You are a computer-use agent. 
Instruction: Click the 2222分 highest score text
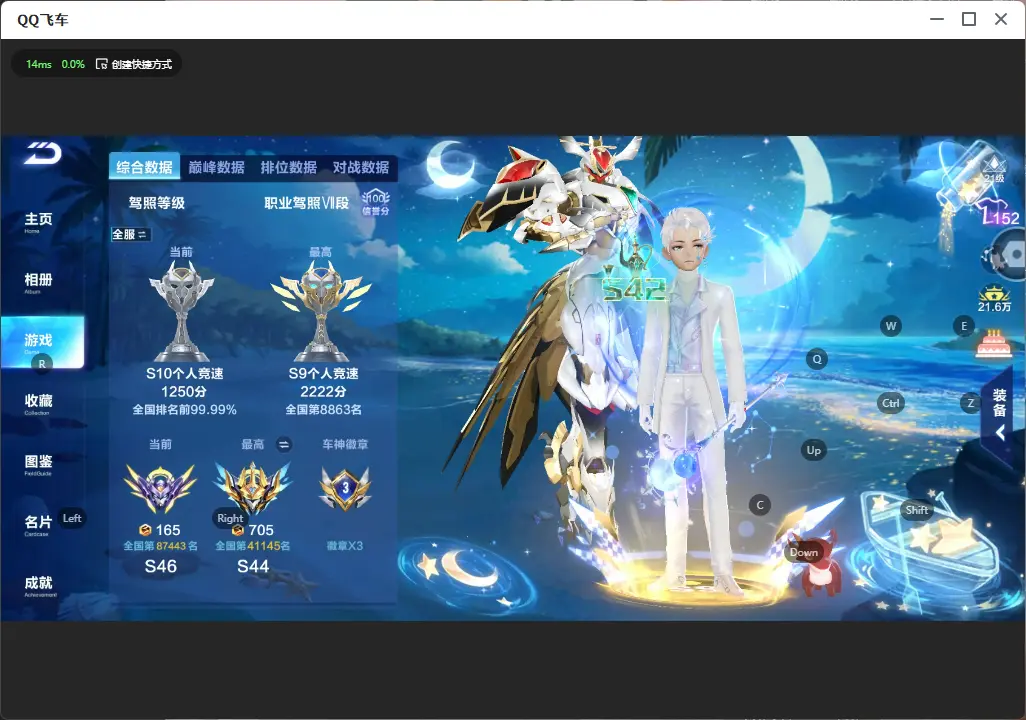323,391
